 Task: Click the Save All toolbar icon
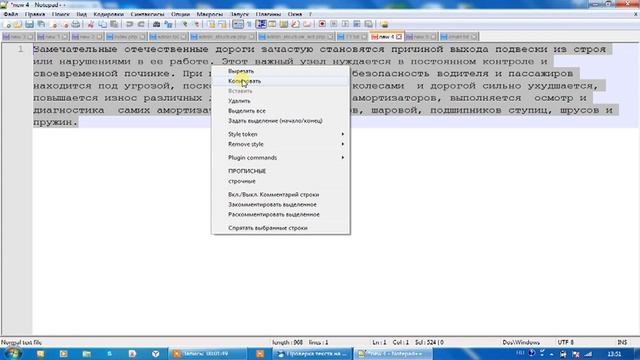[x=41, y=24]
